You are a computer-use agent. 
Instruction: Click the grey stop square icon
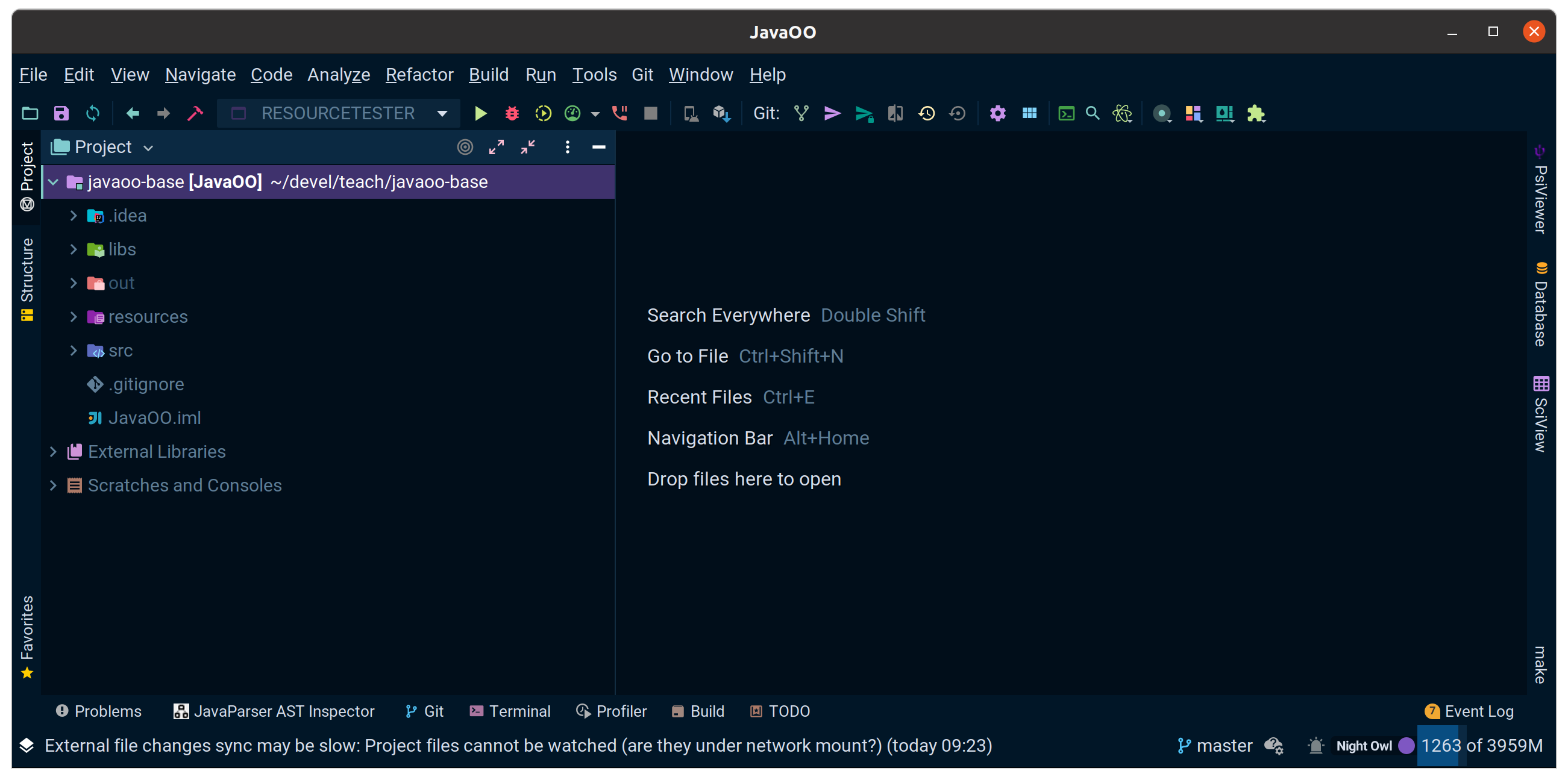click(x=651, y=114)
